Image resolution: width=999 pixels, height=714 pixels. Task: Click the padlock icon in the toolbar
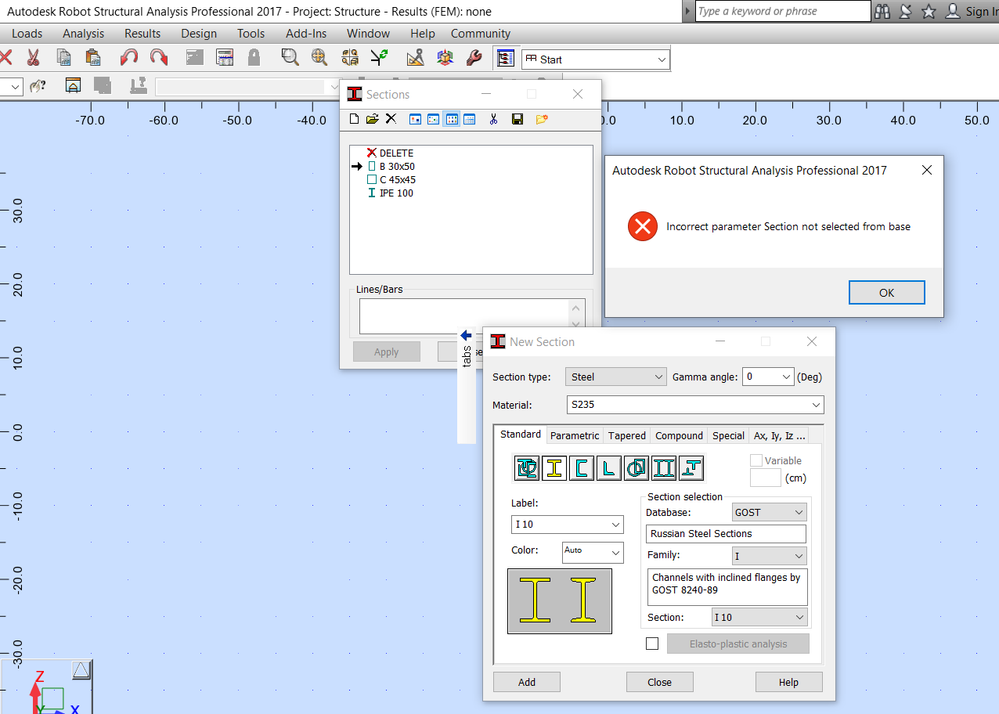pyautogui.click(x=254, y=58)
